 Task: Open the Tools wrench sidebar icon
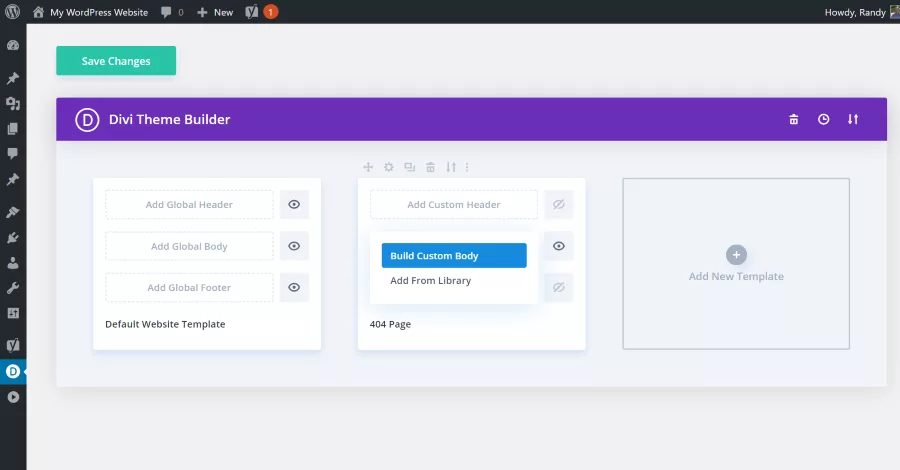[x=13, y=288]
